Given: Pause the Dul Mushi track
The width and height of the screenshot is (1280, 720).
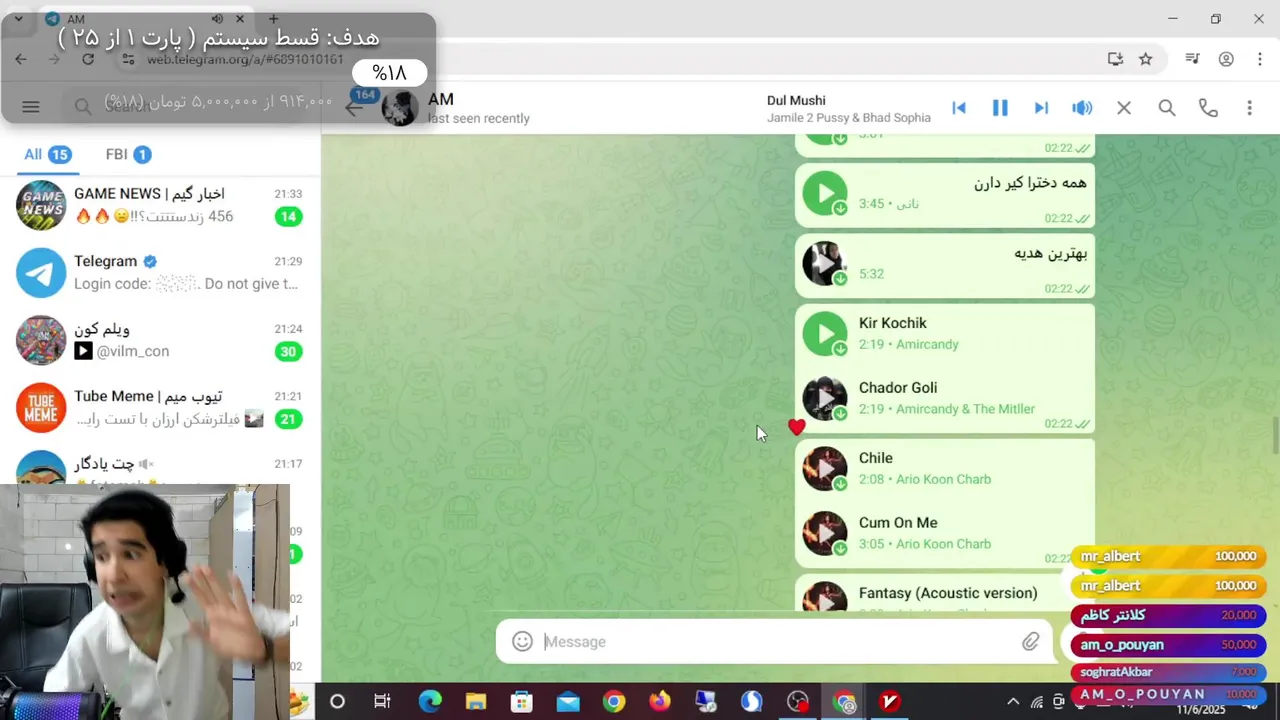Looking at the screenshot, I should click(x=1000, y=108).
